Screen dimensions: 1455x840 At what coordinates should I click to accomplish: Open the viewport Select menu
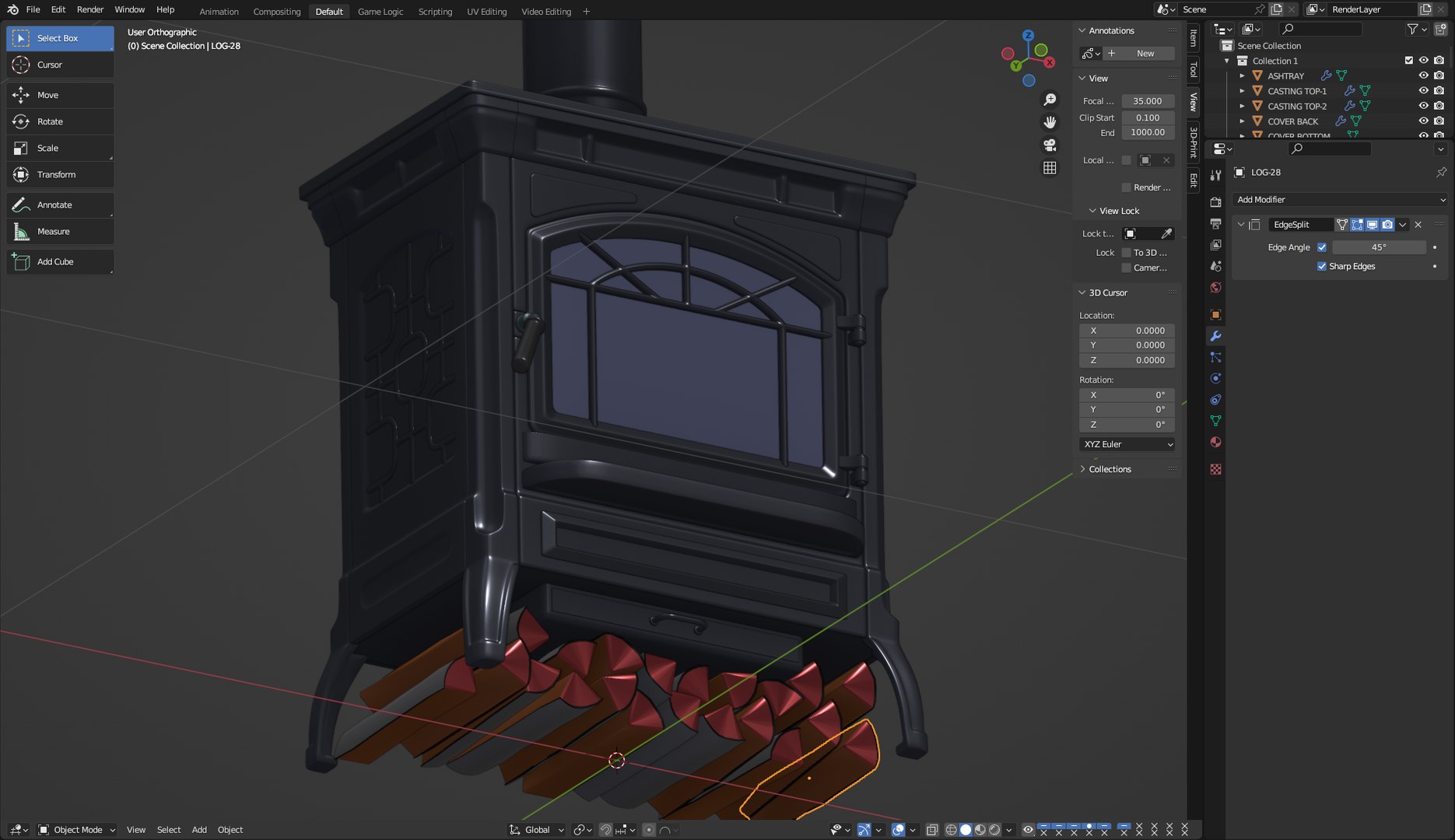coord(168,830)
